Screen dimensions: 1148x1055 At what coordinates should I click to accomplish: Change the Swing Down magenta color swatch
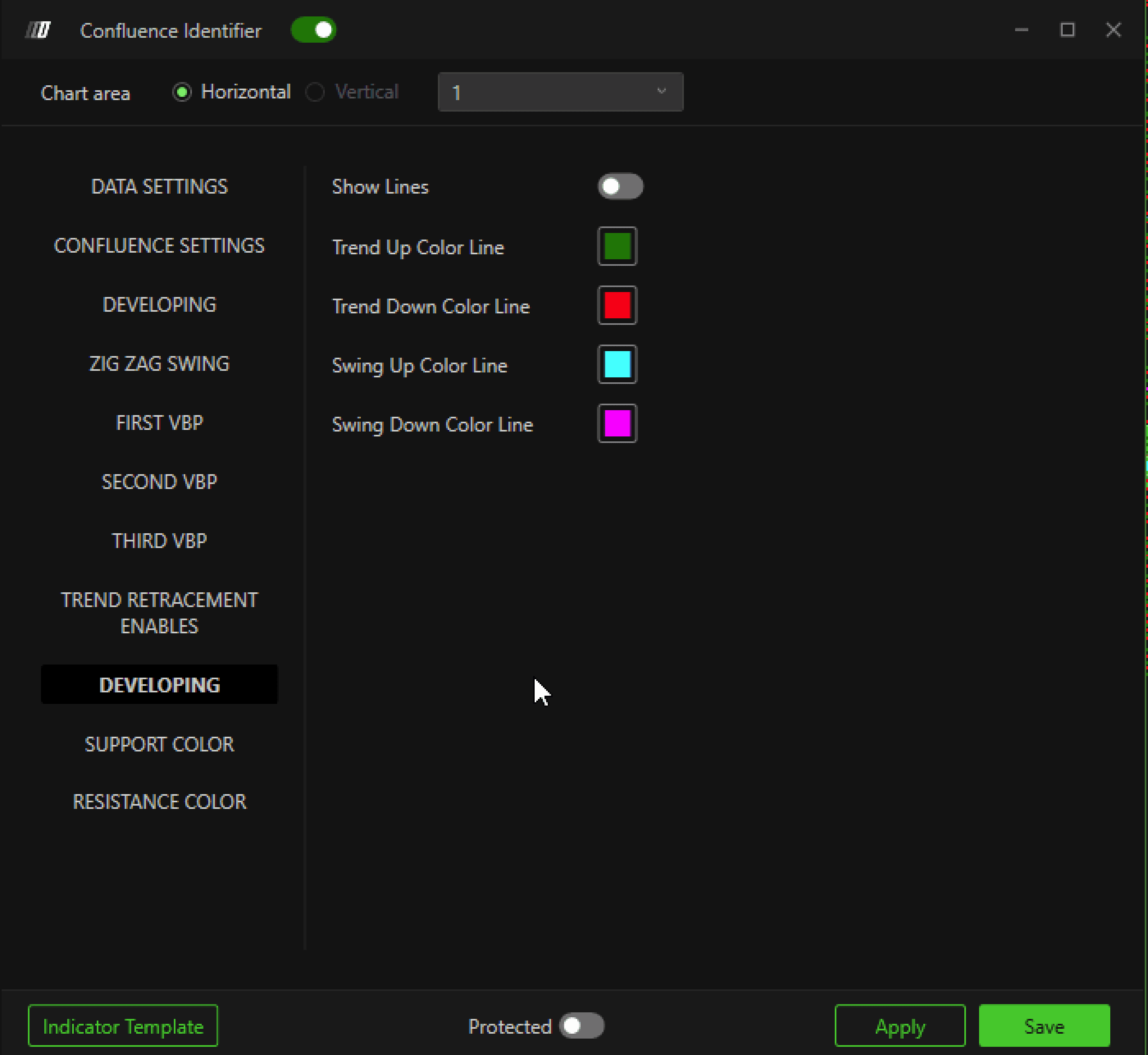click(x=617, y=424)
